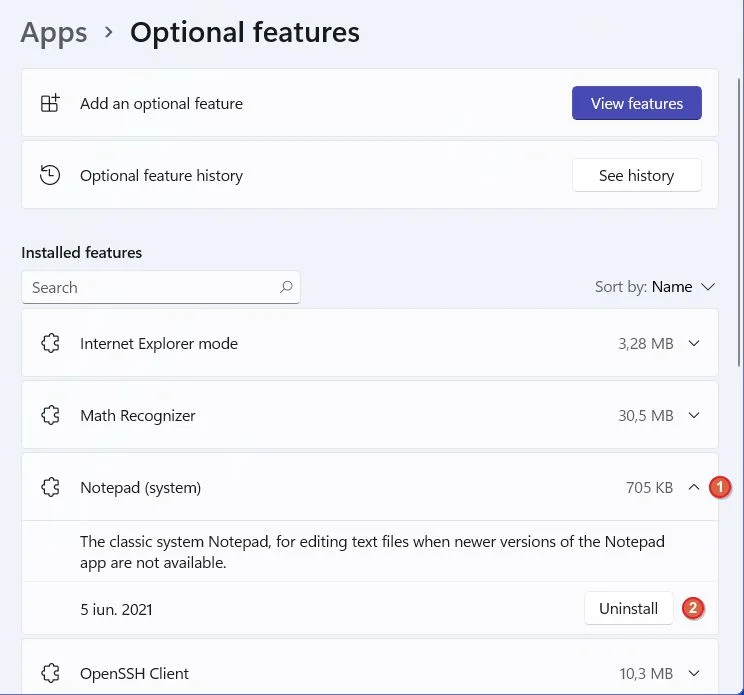Click the magnifier icon in Search box
Image resolution: width=744 pixels, height=695 pixels.
click(286, 287)
